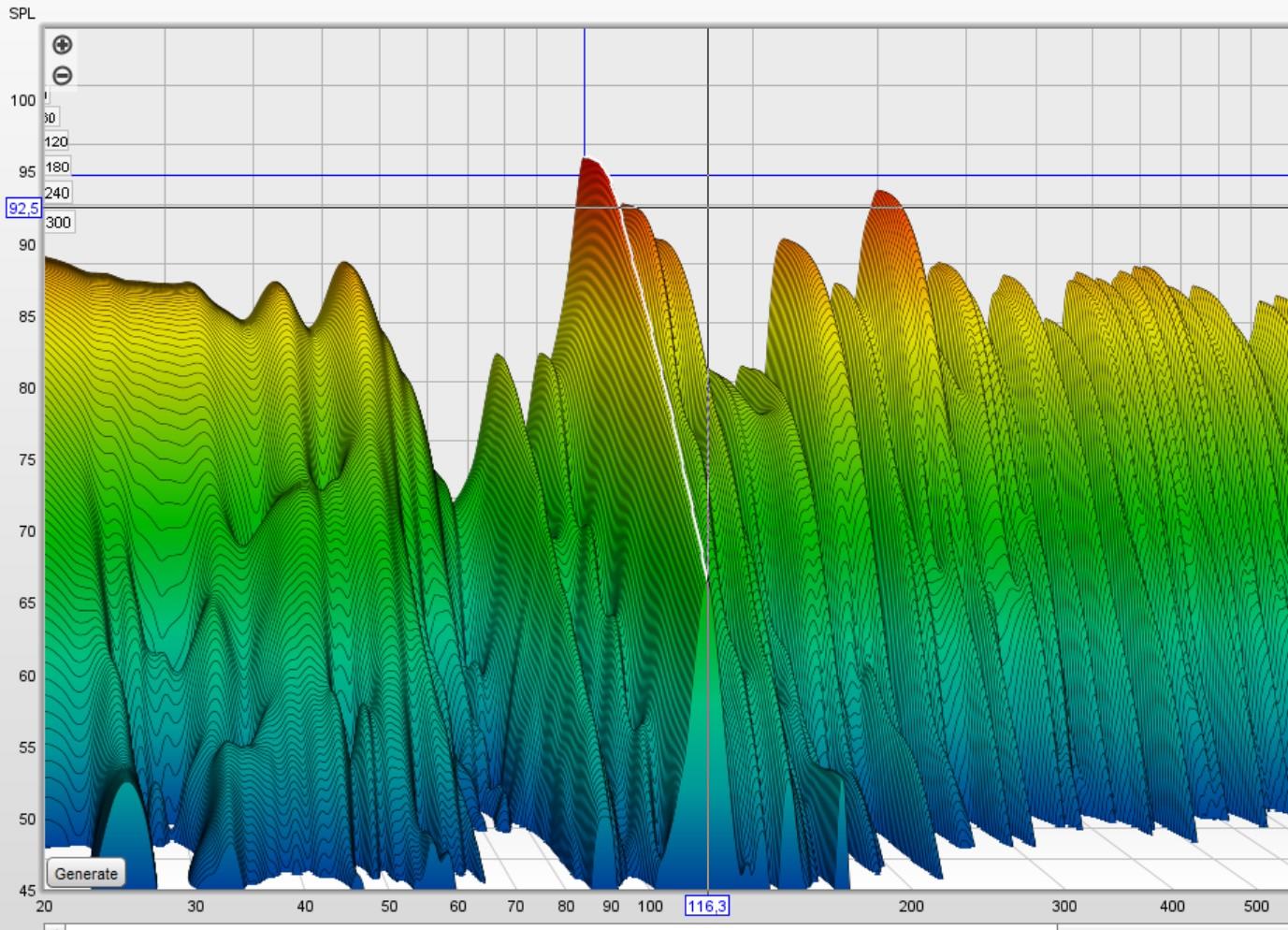The width and height of the screenshot is (1288, 930).
Task: Select the 180 ms time slice label
Action: (x=57, y=167)
